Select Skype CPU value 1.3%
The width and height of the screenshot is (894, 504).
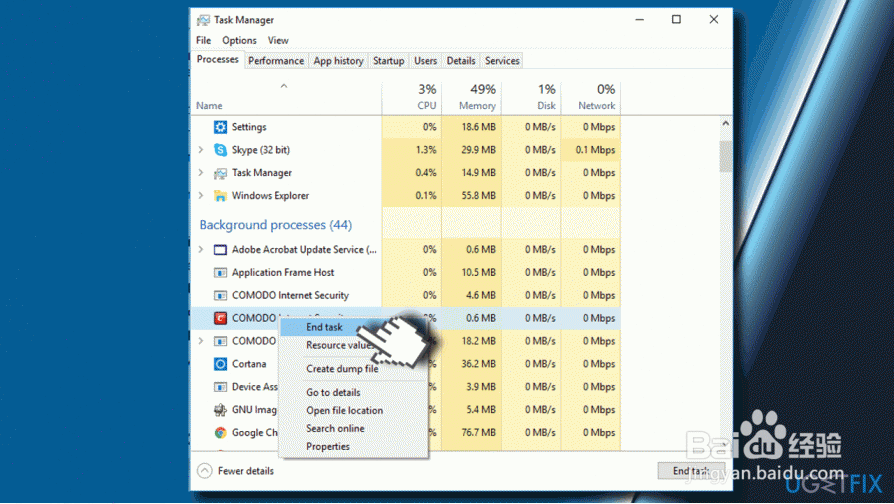point(426,150)
